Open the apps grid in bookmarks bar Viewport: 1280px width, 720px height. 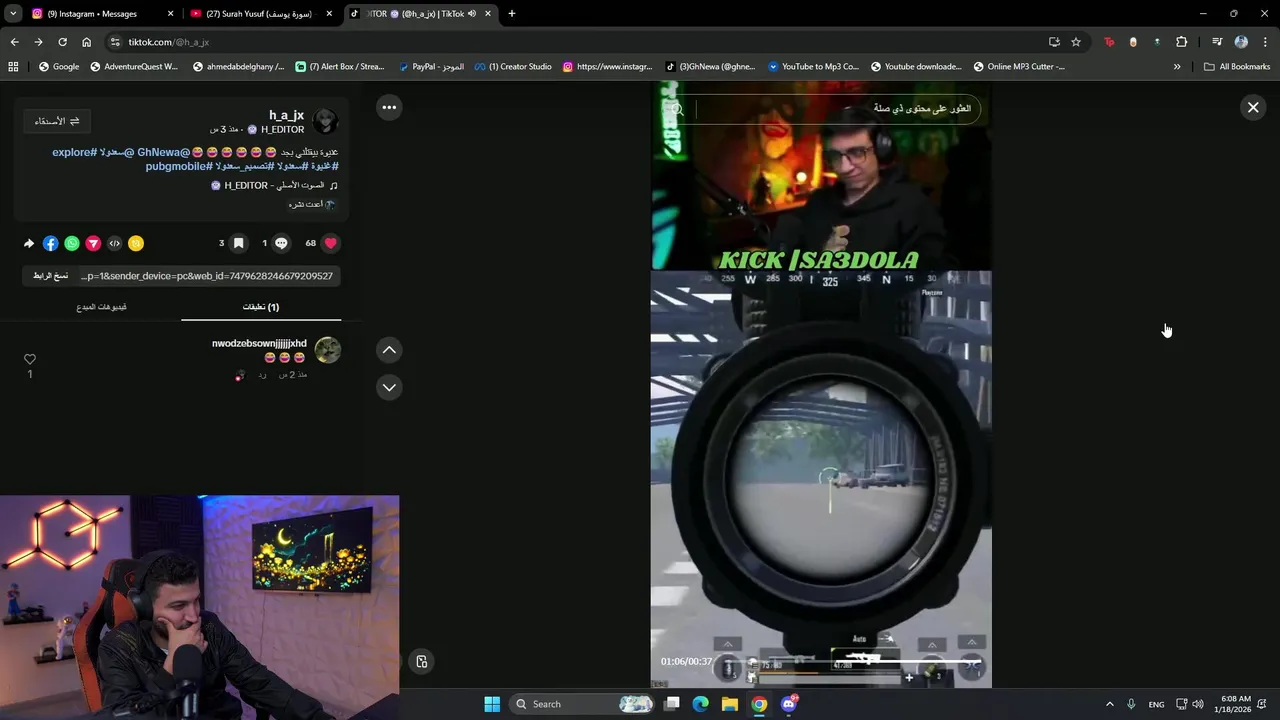pyautogui.click(x=13, y=67)
